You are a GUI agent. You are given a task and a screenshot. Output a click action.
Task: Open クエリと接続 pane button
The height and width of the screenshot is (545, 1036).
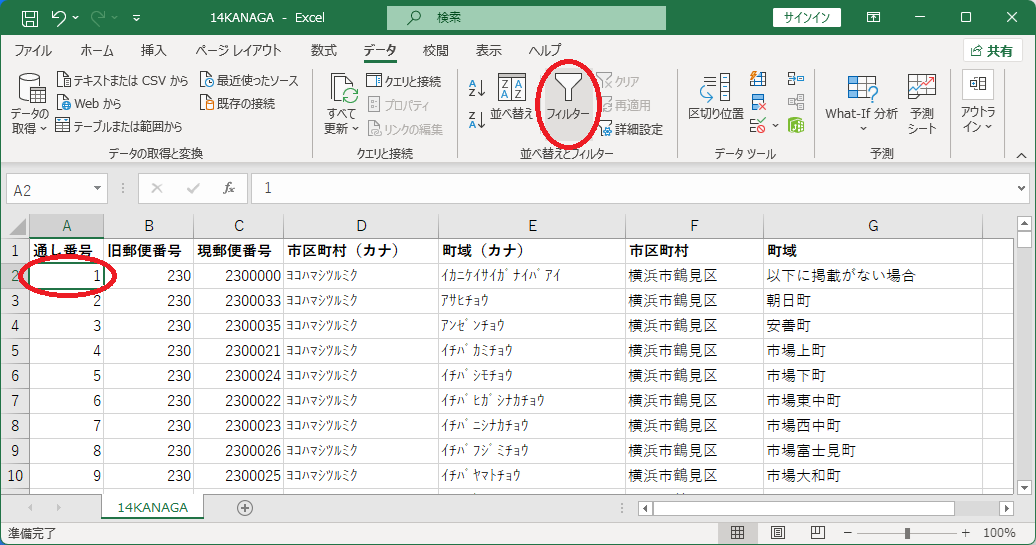pyautogui.click(x=404, y=81)
